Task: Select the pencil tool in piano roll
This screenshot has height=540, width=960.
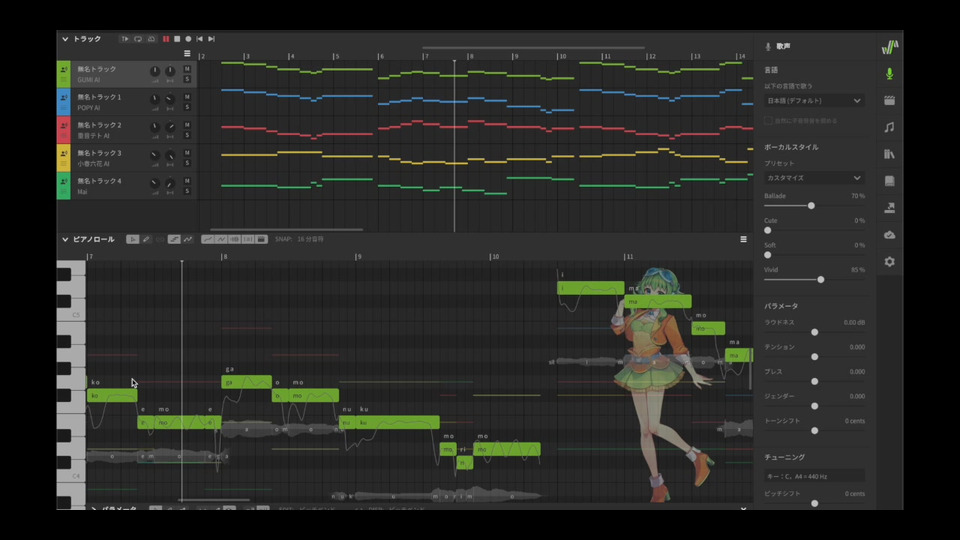Action: (x=146, y=239)
